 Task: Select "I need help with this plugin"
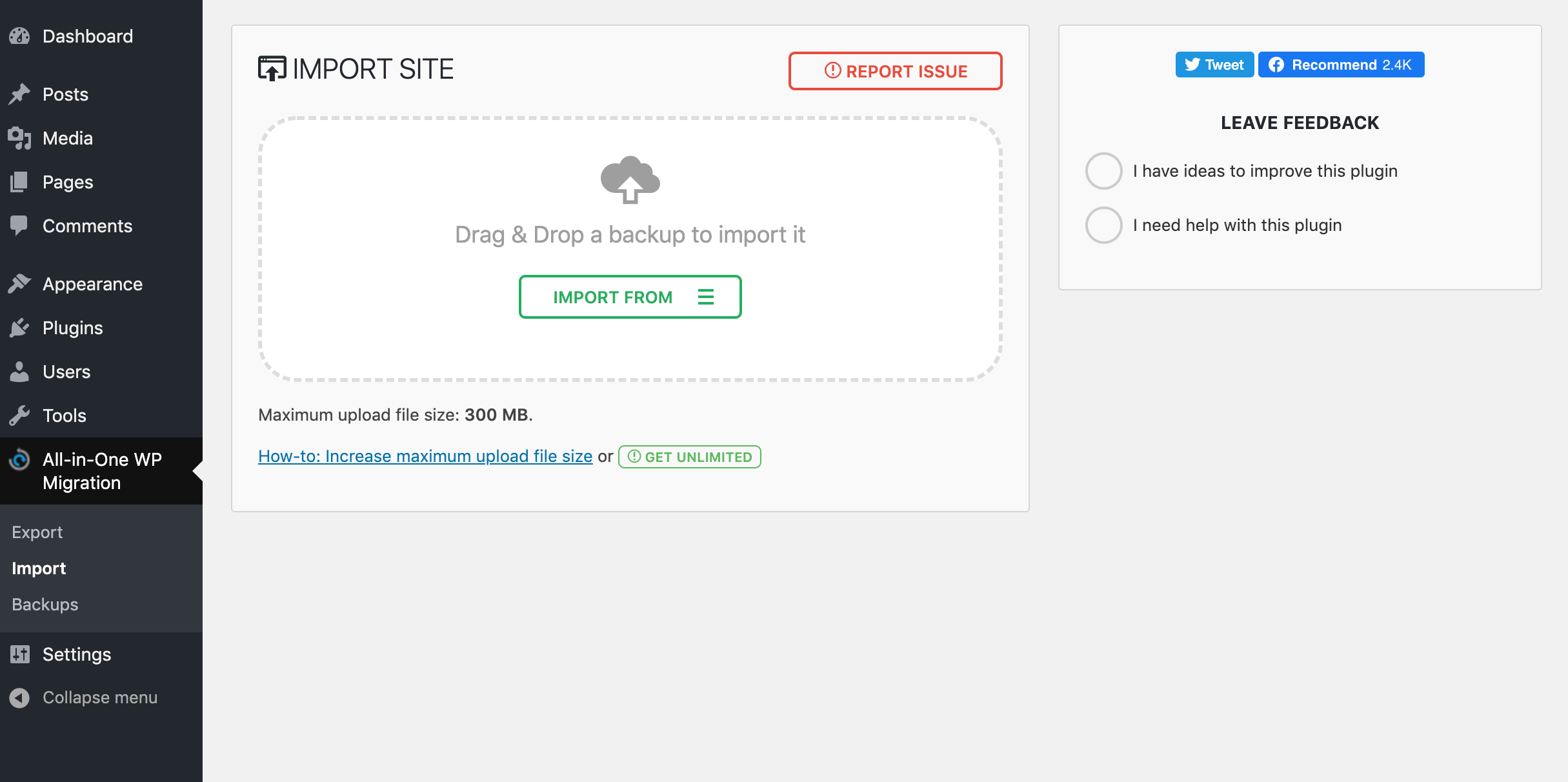(1103, 225)
